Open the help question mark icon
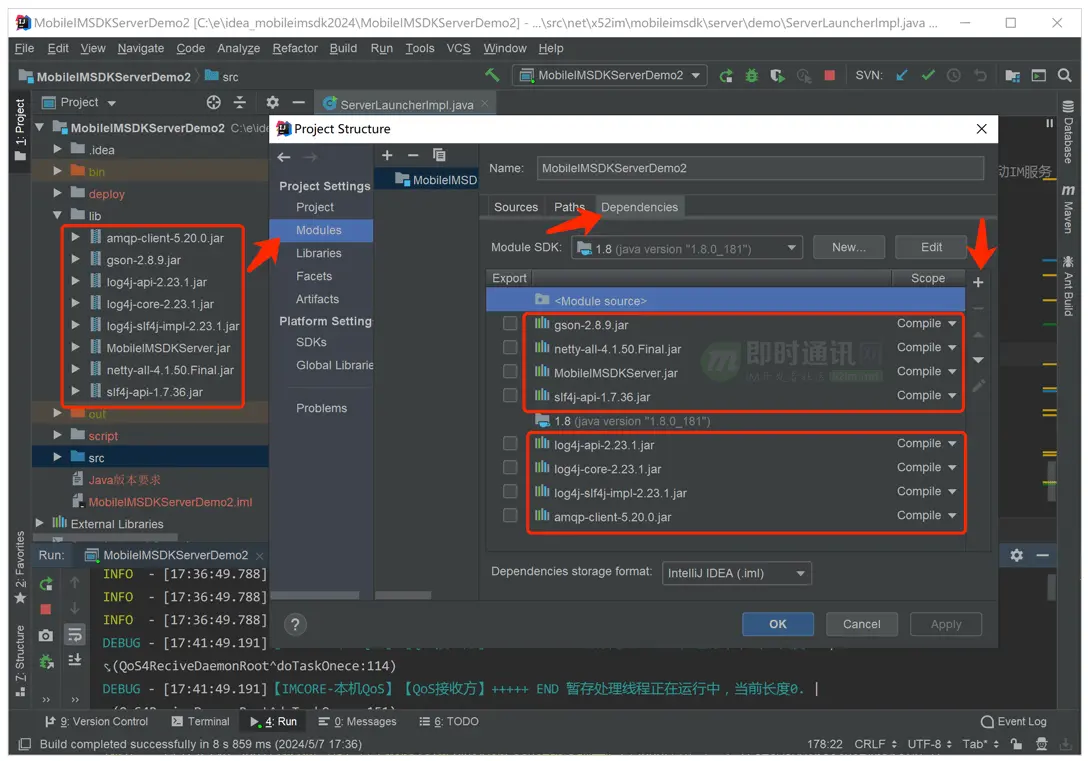This screenshot has width=1088, height=761. click(294, 624)
